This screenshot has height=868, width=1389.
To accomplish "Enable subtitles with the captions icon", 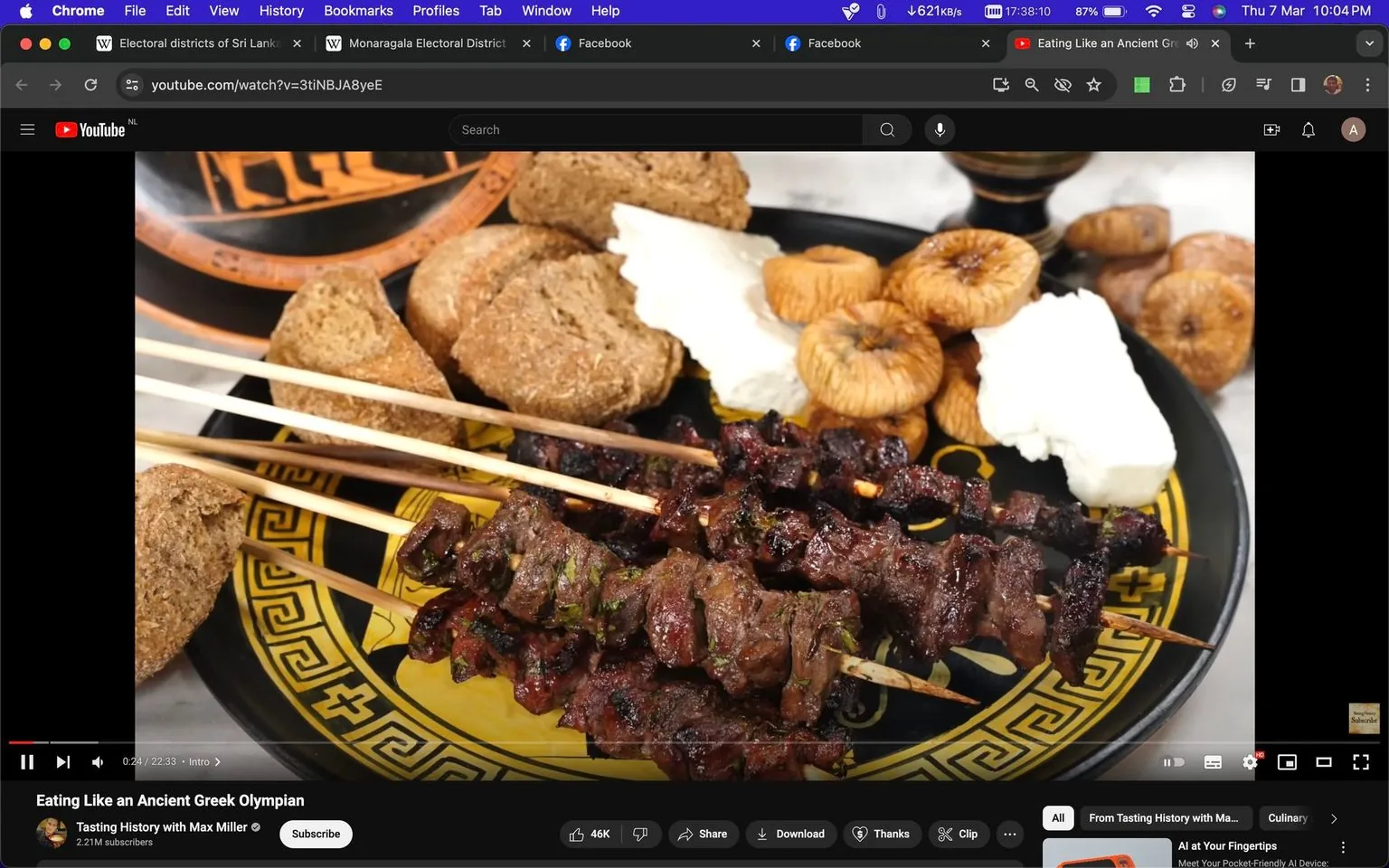I will tap(1213, 761).
